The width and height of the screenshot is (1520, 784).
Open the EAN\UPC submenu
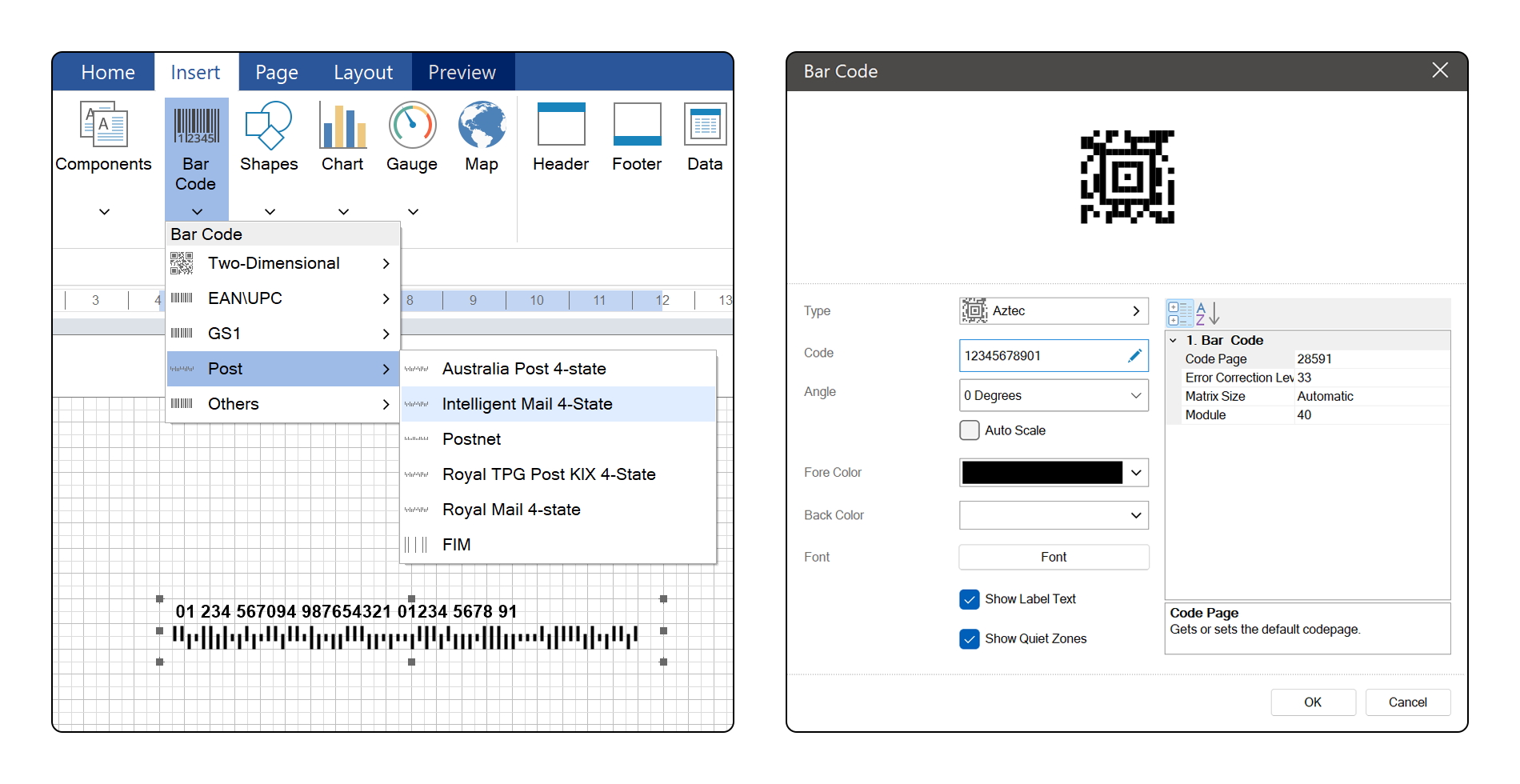[x=282, y=298]
